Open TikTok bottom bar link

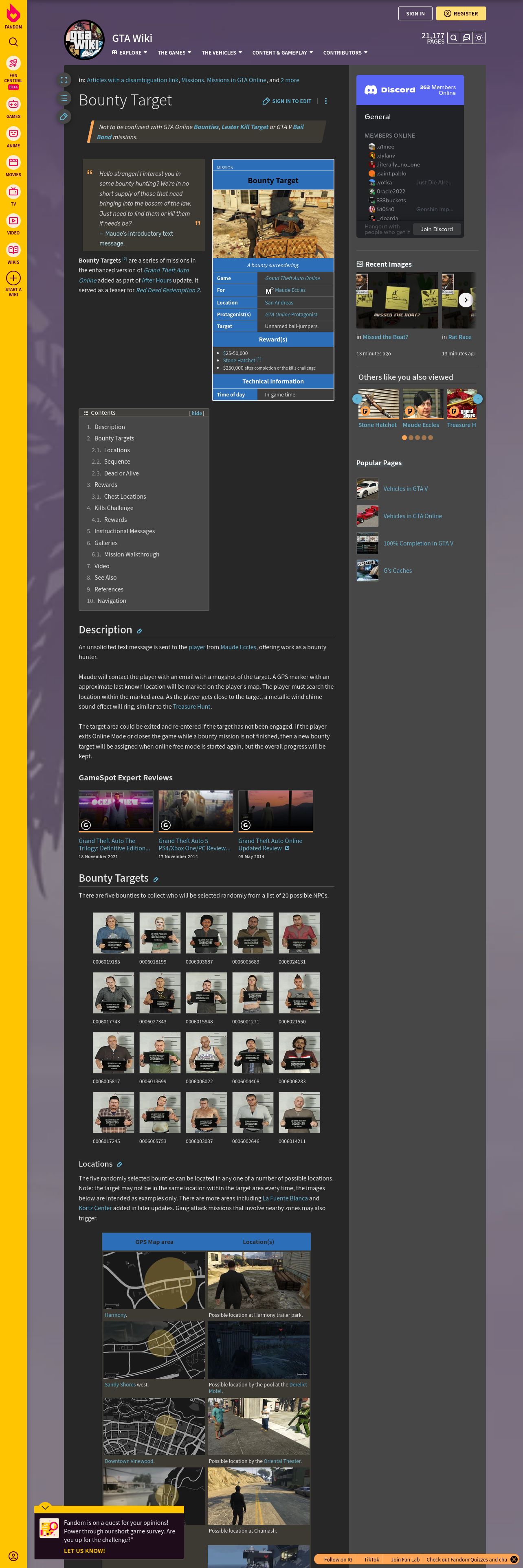[x=371, y=1559]
